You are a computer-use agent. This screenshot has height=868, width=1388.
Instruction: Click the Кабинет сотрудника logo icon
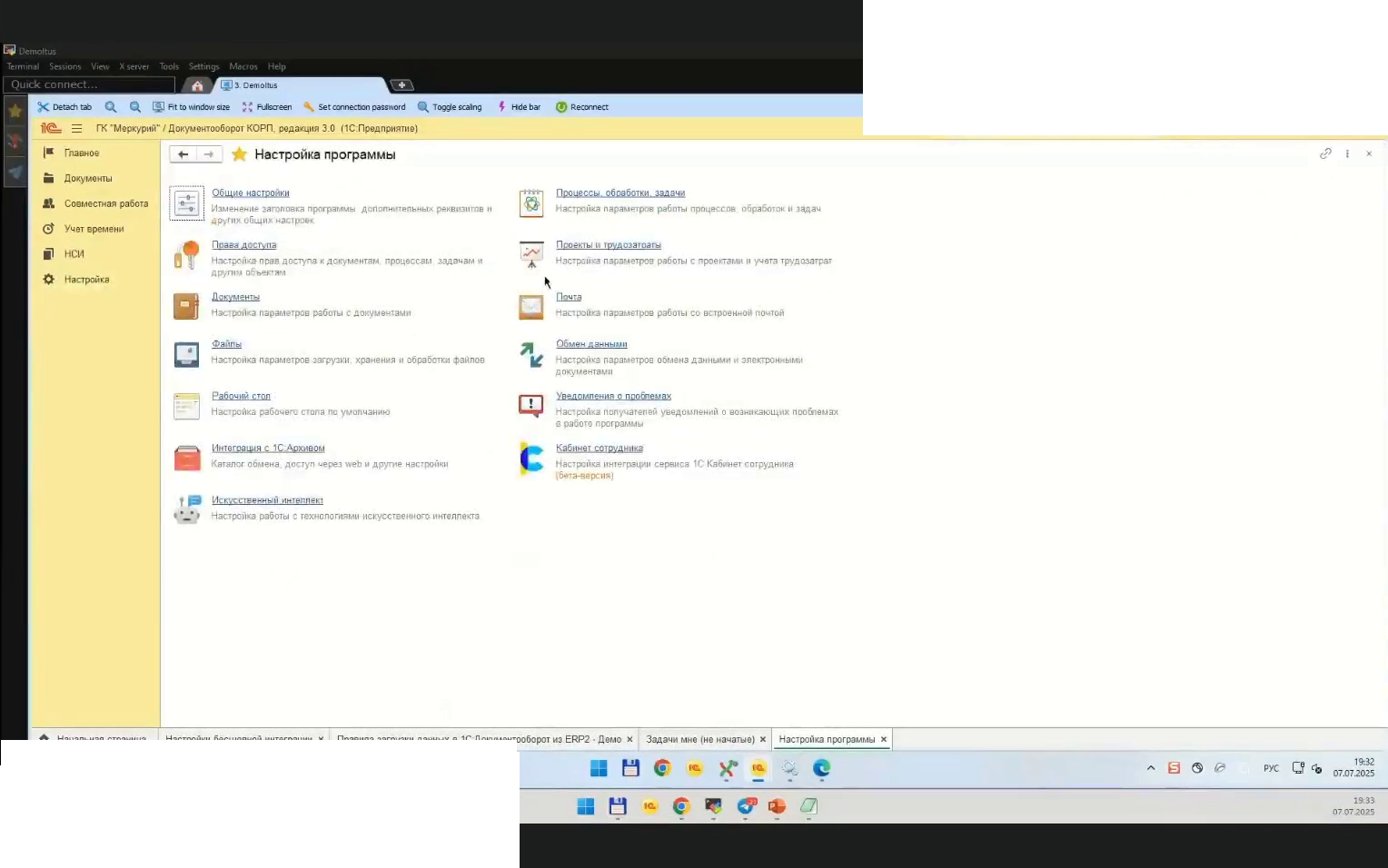pos(531,459)
